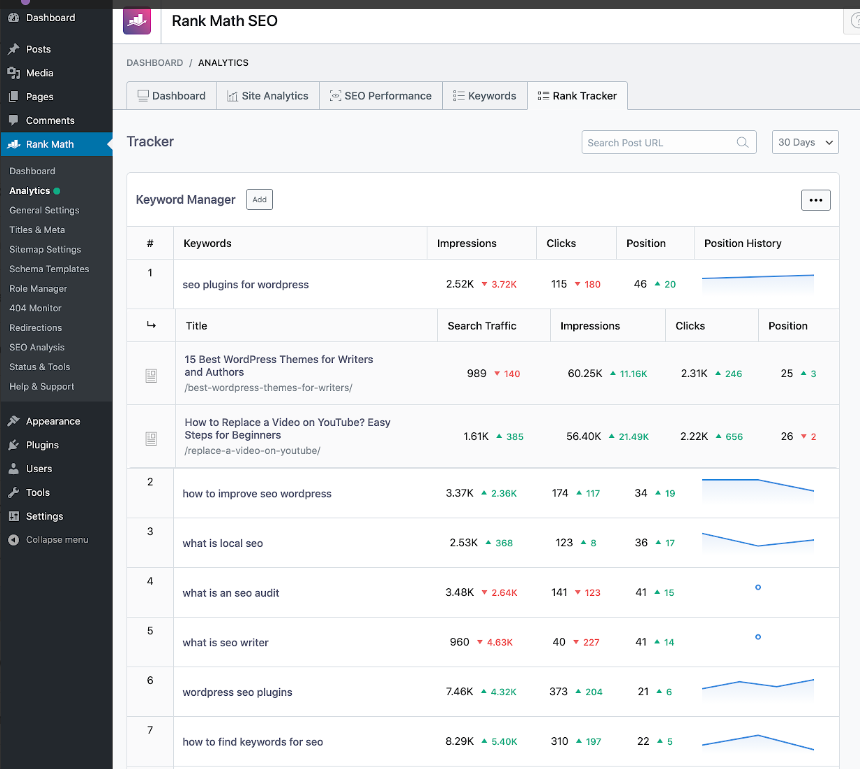
Task: Open Sitemap Settings in the sidebar
Action: (x=45, y=250)
